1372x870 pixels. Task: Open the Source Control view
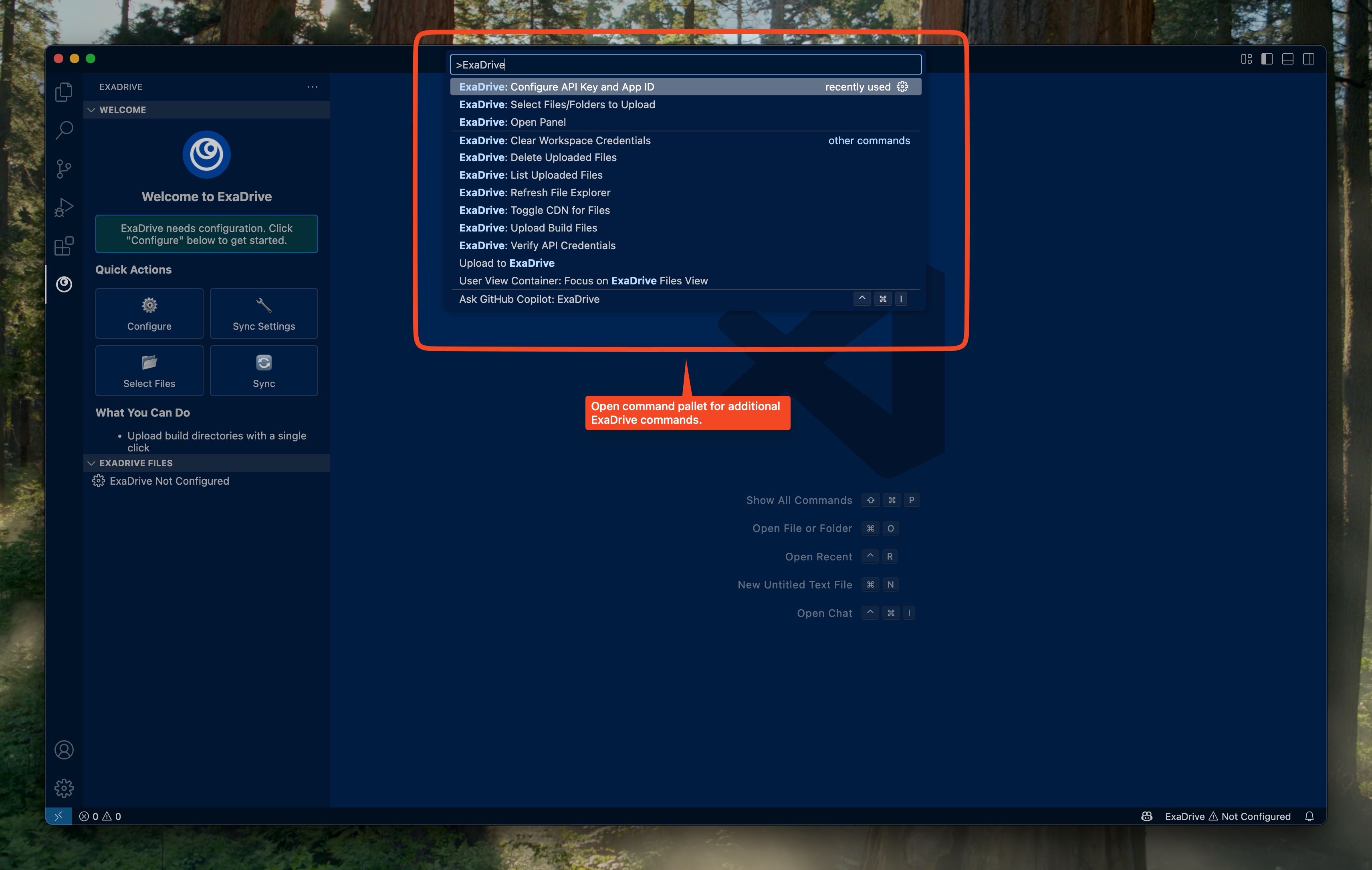point(64,169)
